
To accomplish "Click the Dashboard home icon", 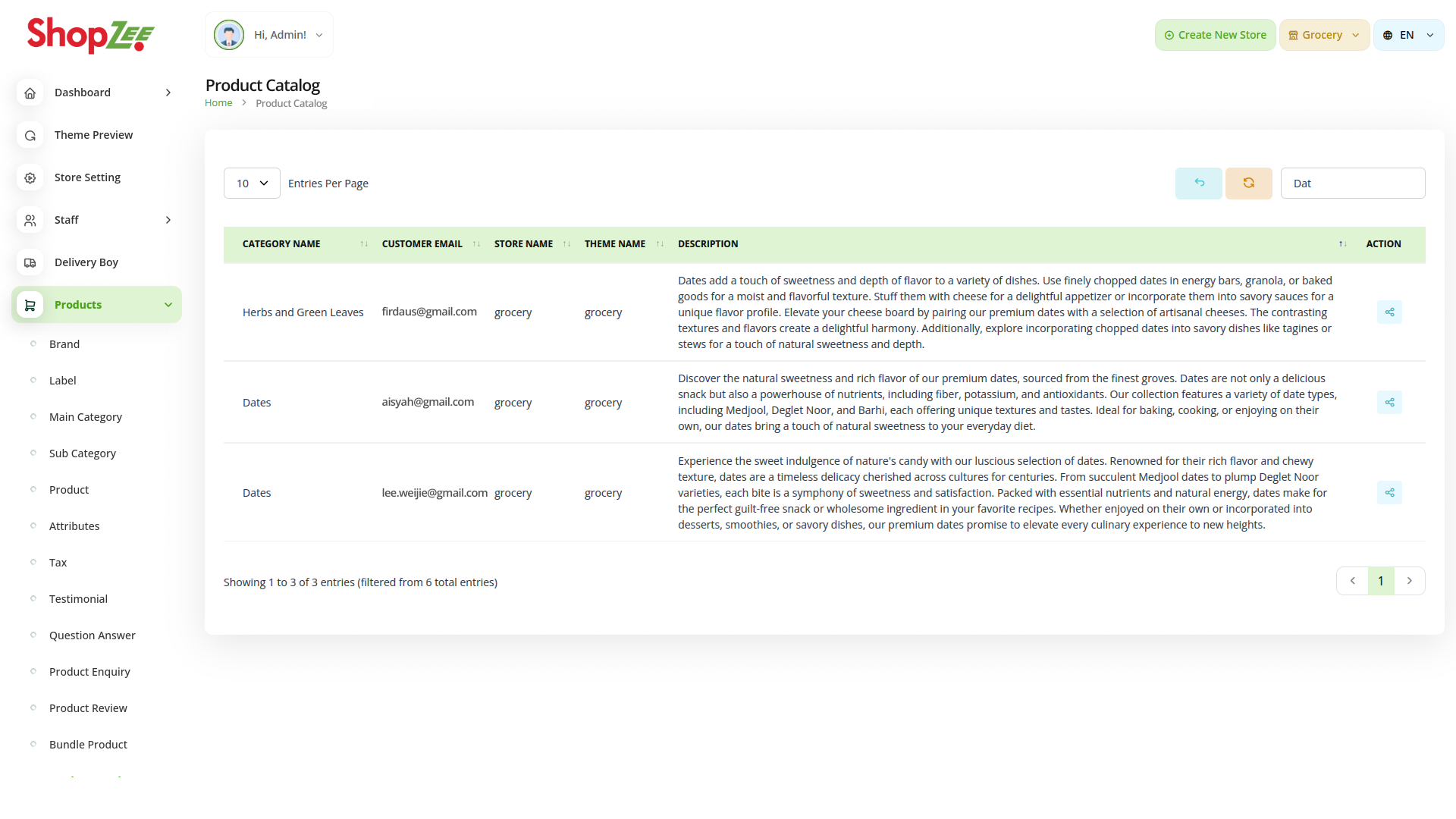I will pyautogui.click(x=30, y=93).
